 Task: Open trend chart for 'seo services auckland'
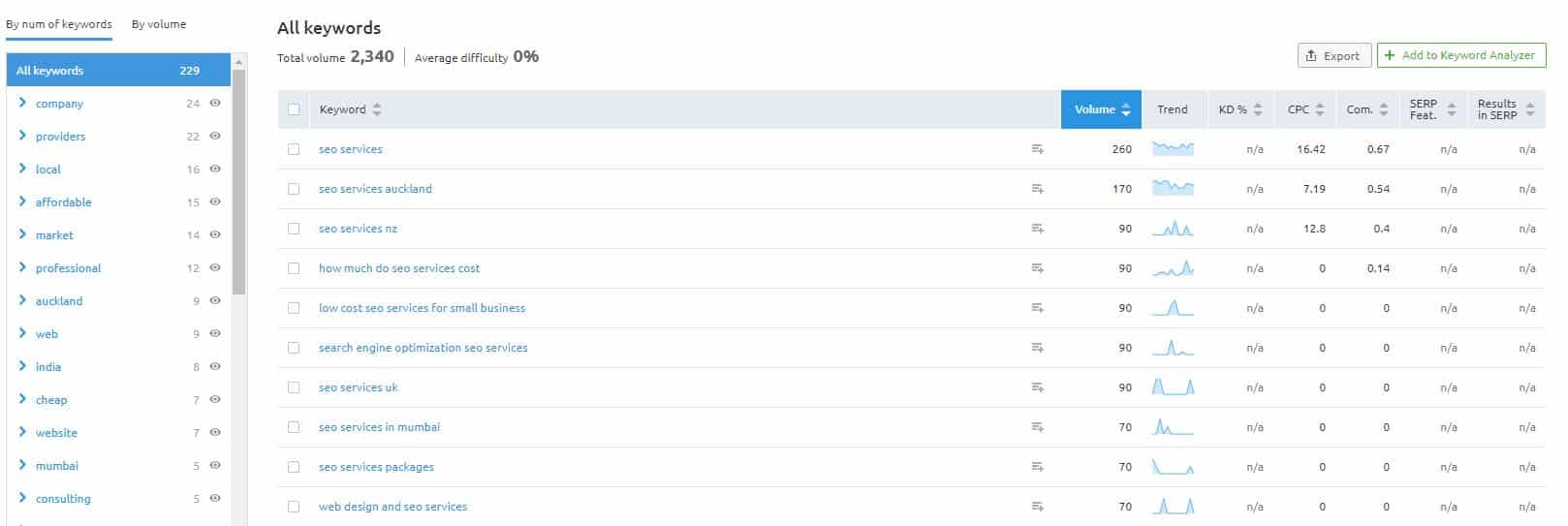tap(1173, 188)
